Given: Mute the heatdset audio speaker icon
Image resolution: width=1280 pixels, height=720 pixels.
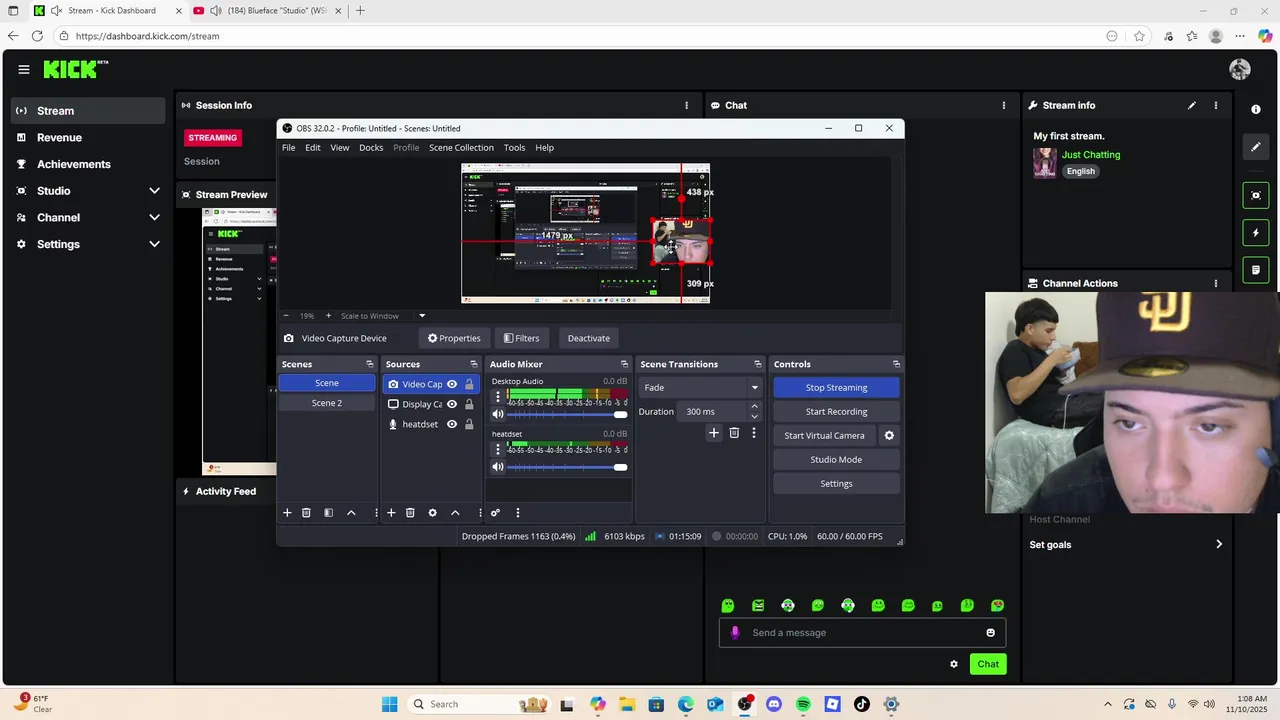Looking at the screenshot, I should point(498,467).
